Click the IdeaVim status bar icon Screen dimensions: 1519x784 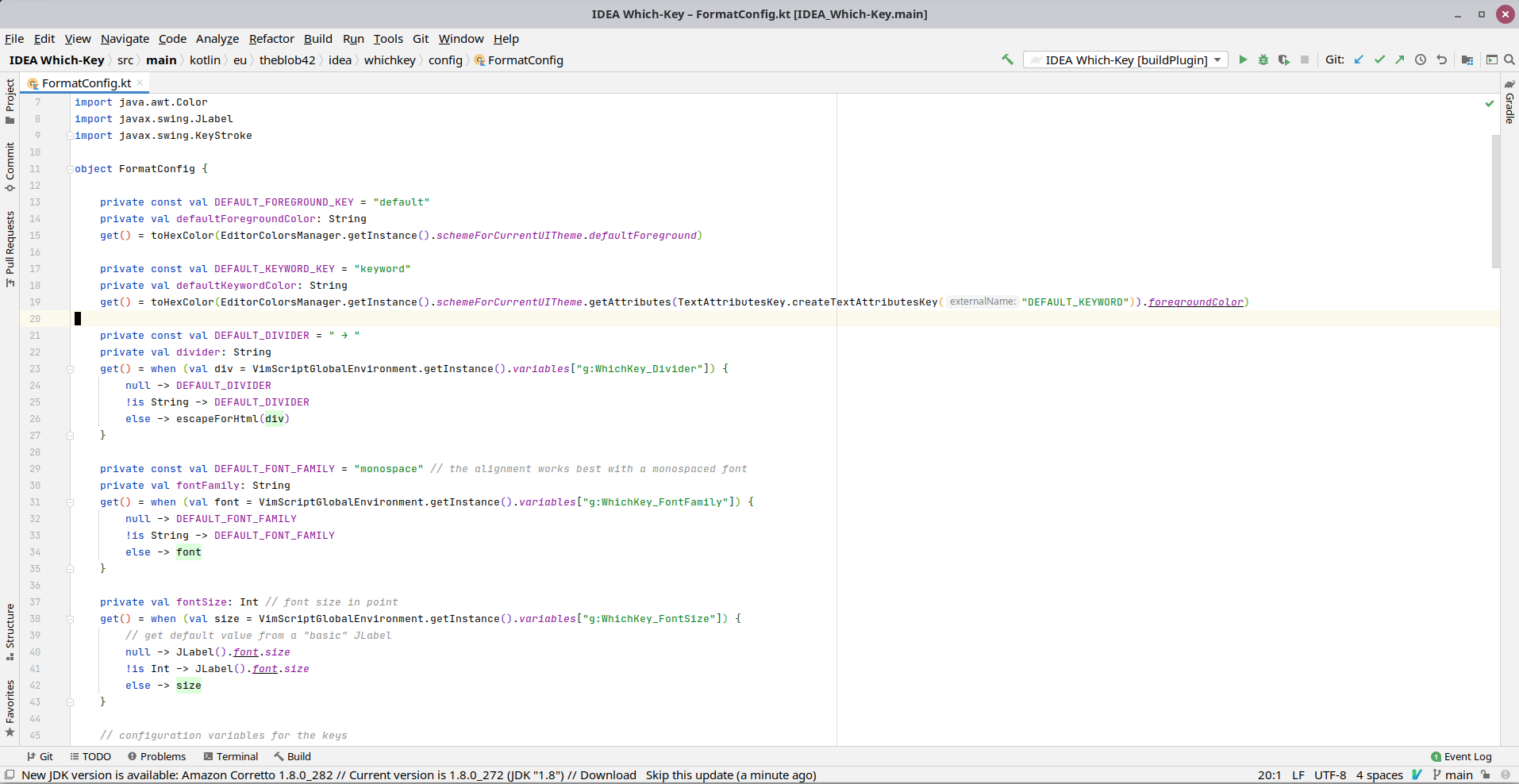tap(1417, 775)
